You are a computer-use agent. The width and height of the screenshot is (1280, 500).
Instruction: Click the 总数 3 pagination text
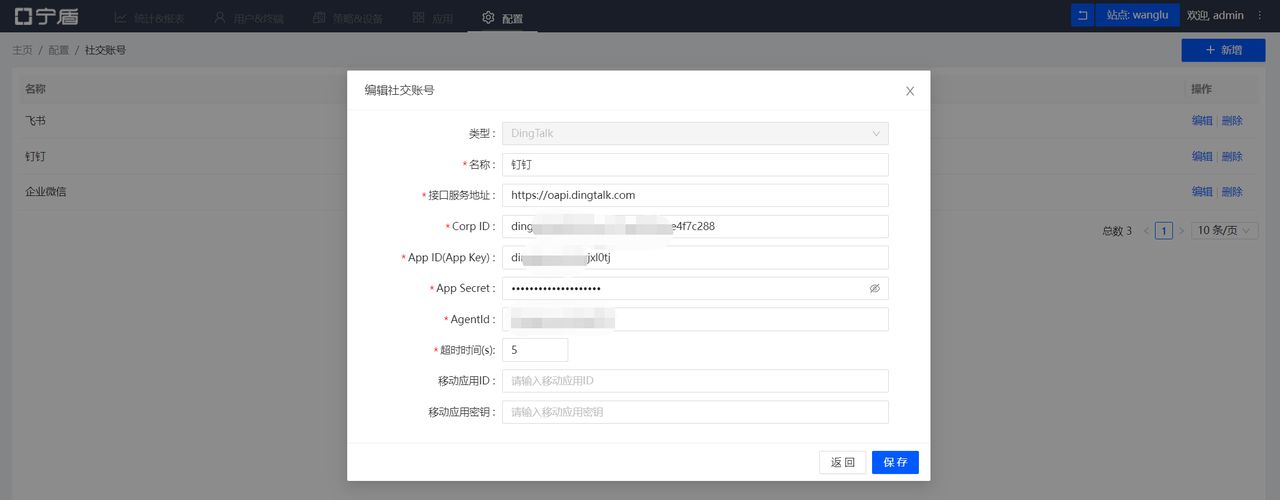pos(1117,231)
